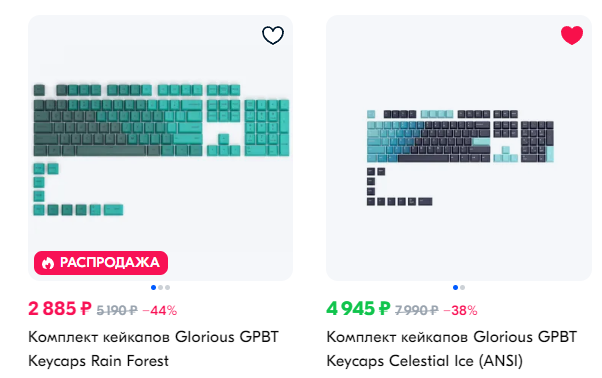Click the РАСПРОДАЖА sale badge label

pyautogui.click(x=109, y=262)
